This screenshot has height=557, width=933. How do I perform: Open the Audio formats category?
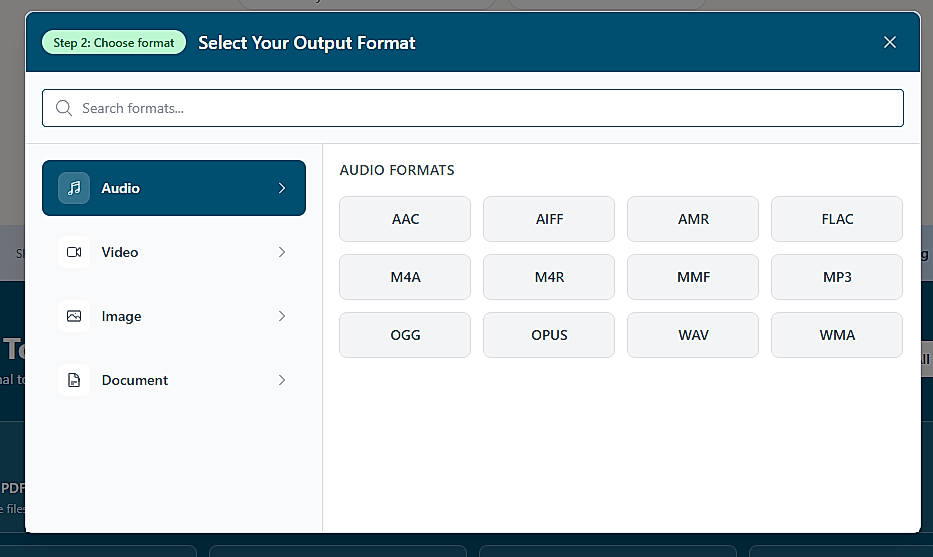(x=174, y=188)
